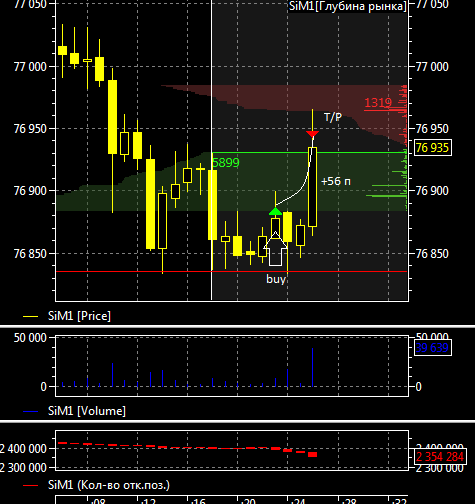Click the SiM1 [Price] legend label
The image size is (475, 504).
tap(79, 316)
